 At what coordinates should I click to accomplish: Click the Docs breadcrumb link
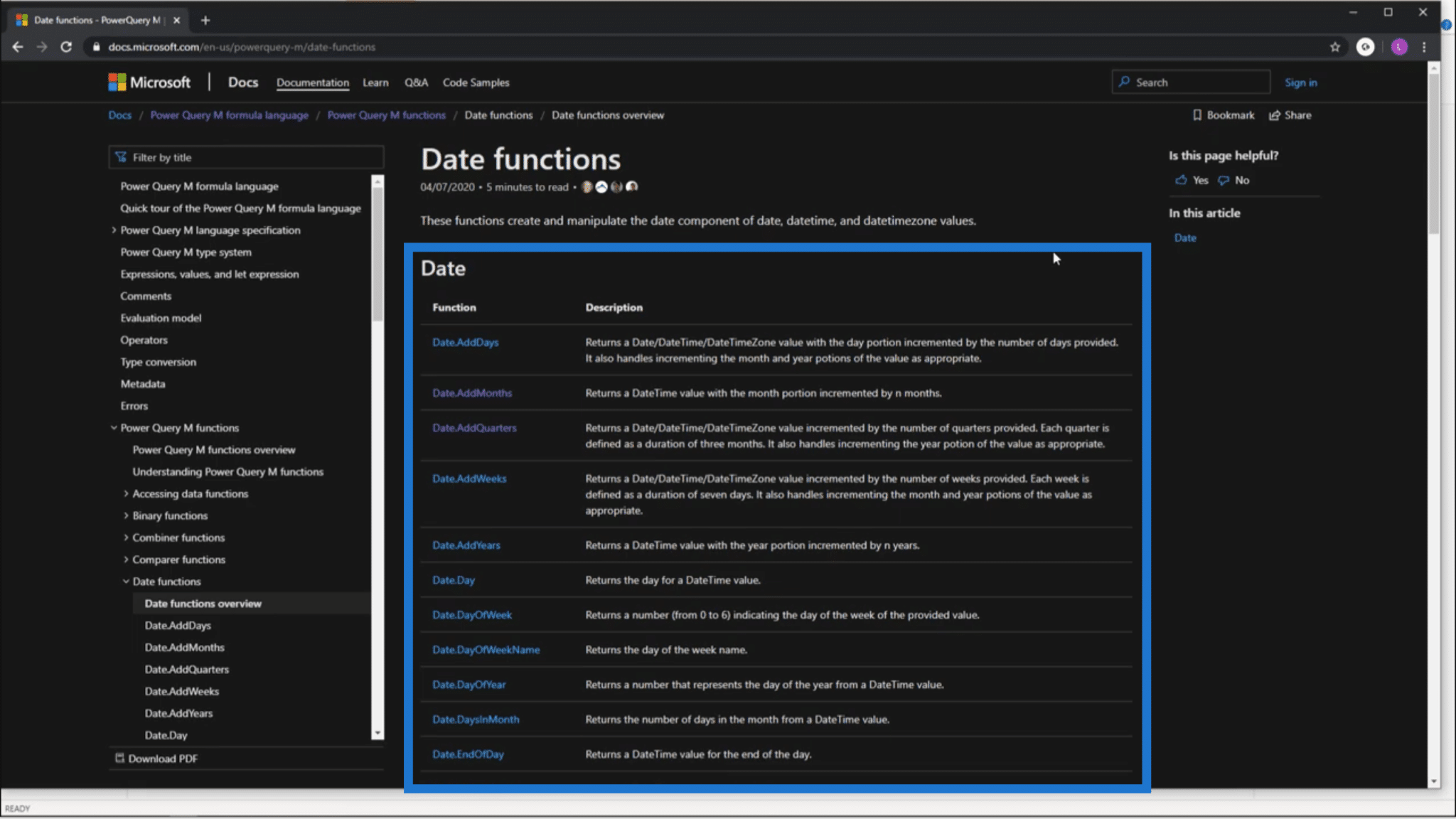click(119, 115)
